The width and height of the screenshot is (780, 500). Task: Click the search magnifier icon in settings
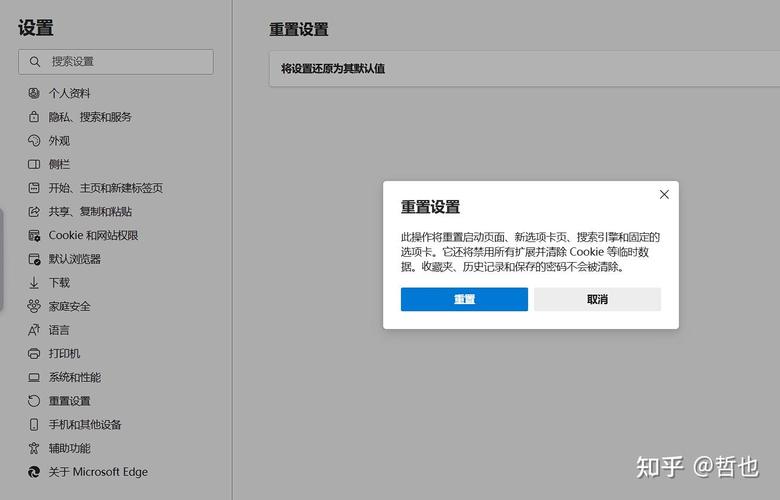(34, 62)
